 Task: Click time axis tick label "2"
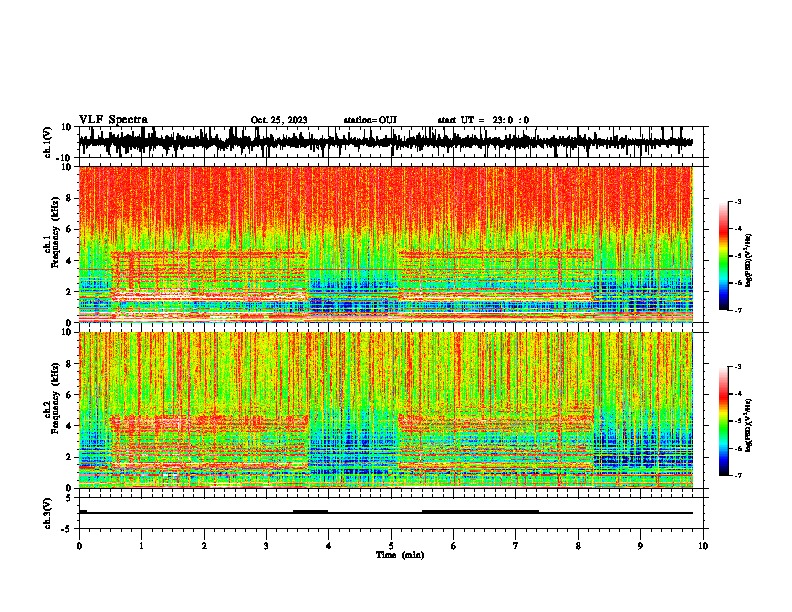[204, 546]
